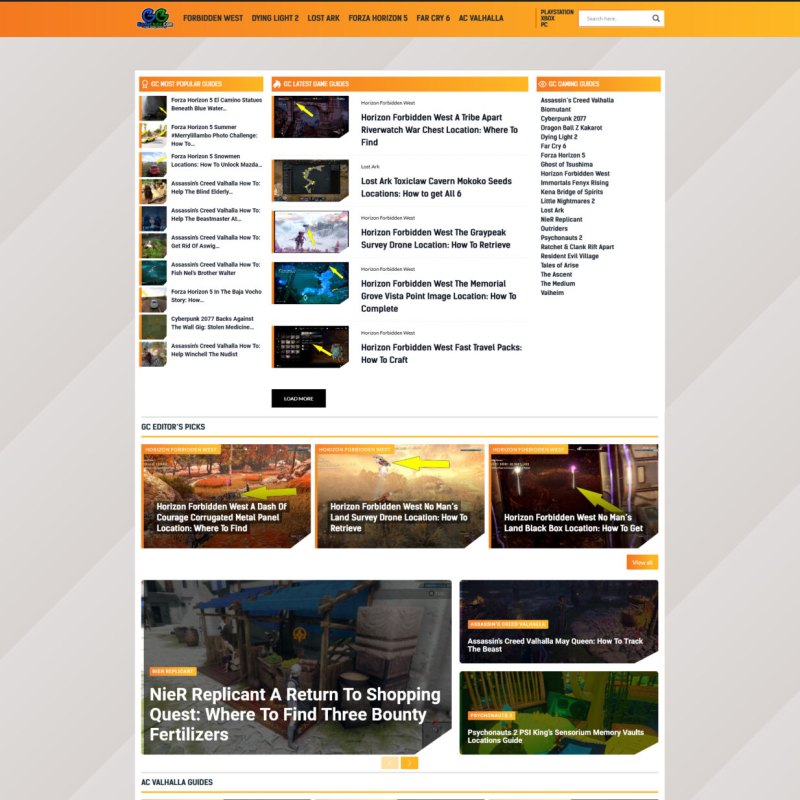Image resolution: width=800 pixels, height=800 pixels.
Task: Select Outriders guides link
Action: pos(554,229)
